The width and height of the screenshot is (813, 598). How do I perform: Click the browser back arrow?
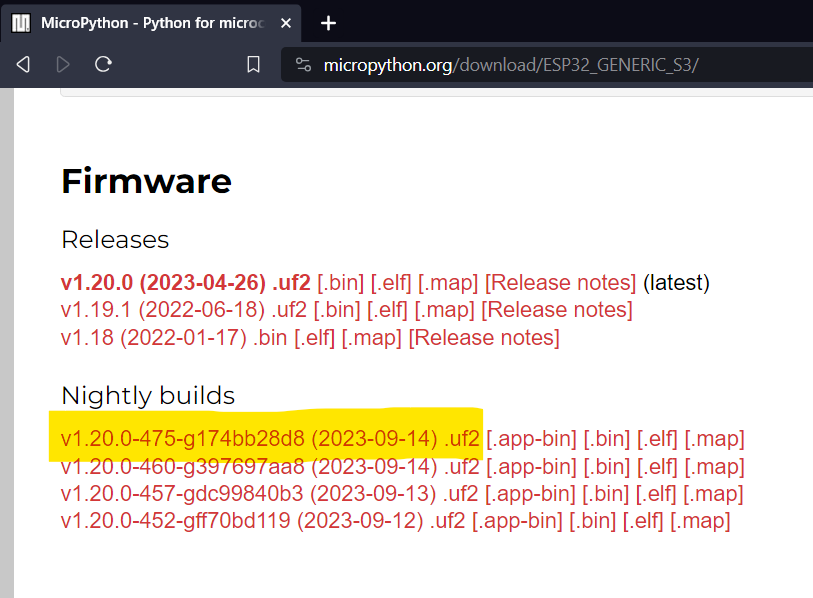tap(23, 64)
